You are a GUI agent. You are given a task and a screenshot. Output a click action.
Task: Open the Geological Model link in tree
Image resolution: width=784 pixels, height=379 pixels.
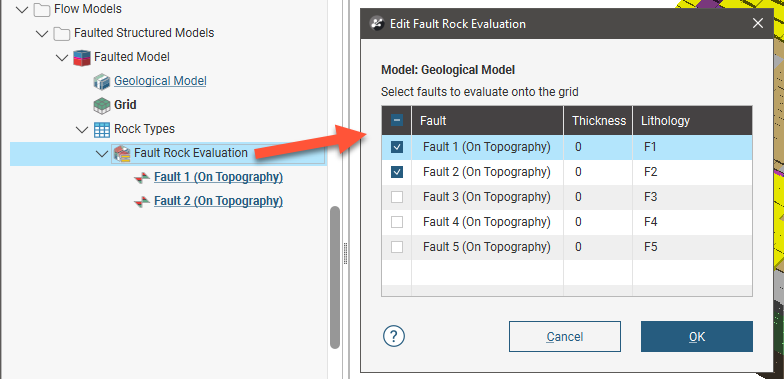160,81
